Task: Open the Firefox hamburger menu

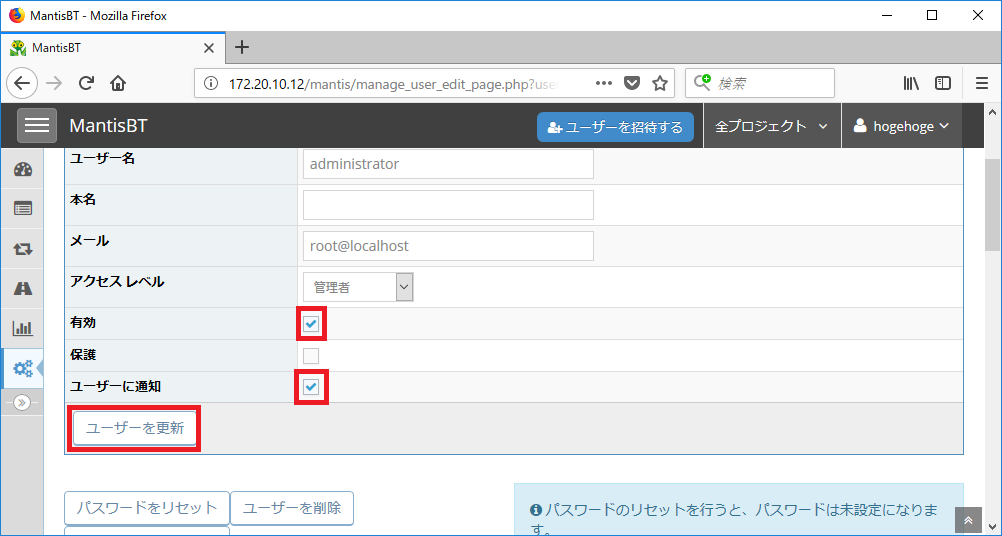Action: pyautogui.click(x=982, y=83)
